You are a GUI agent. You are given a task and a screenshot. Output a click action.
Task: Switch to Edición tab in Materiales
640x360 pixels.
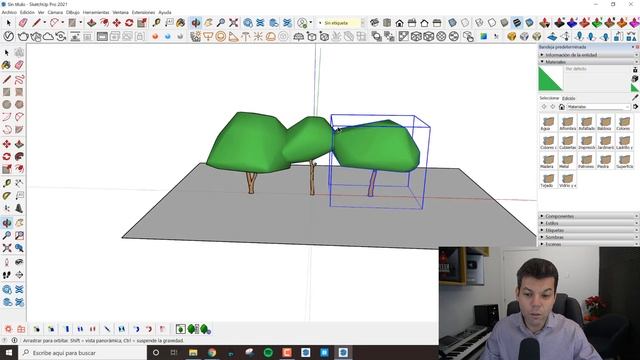pos(569,98)
